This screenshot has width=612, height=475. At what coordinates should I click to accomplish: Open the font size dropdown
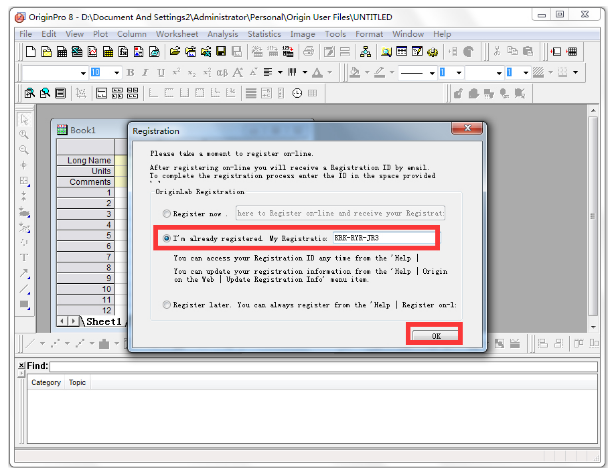click(x=116, y=73)
